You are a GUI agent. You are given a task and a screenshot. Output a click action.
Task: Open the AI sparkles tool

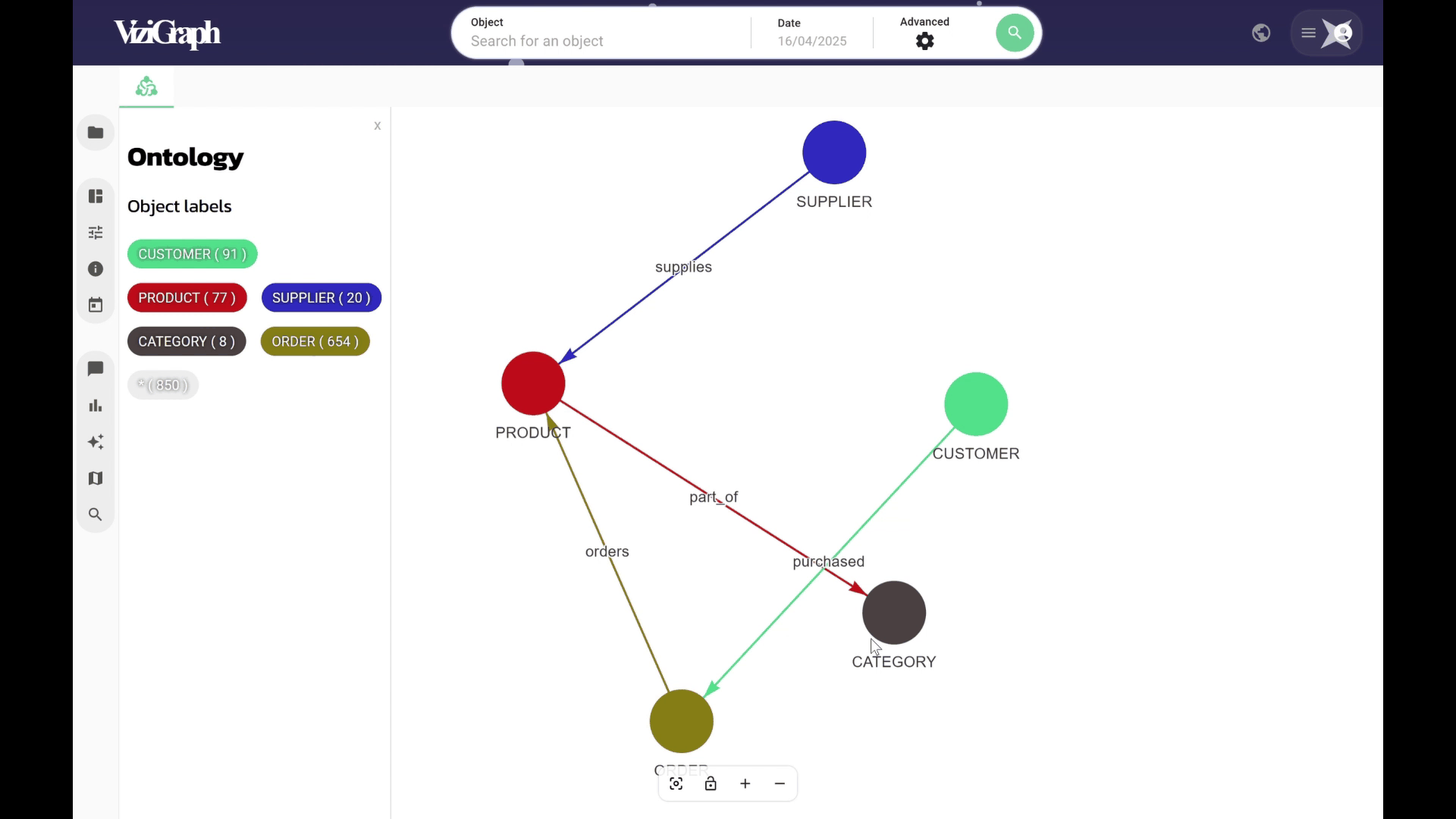pos(96,441)
